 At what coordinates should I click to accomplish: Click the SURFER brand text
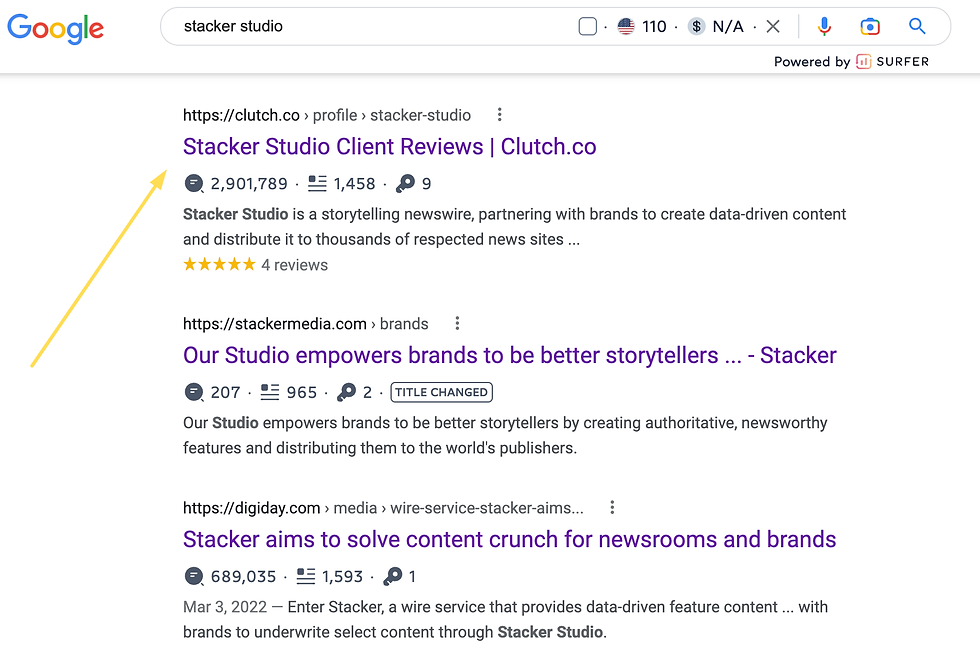(902, 61)
